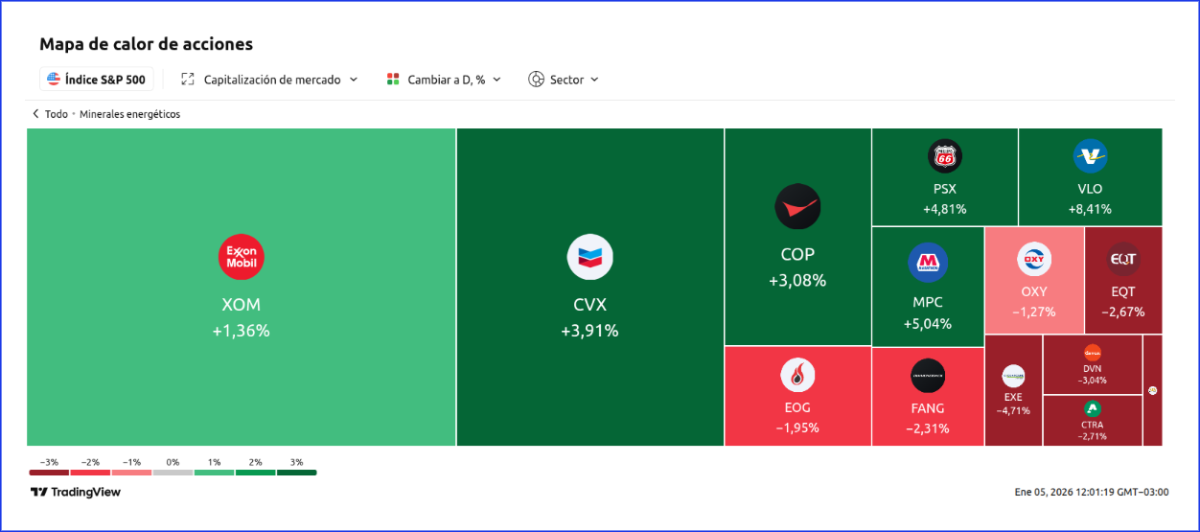
Task: Click the Marathon logo on MPC tile
Action: (928, 262)
